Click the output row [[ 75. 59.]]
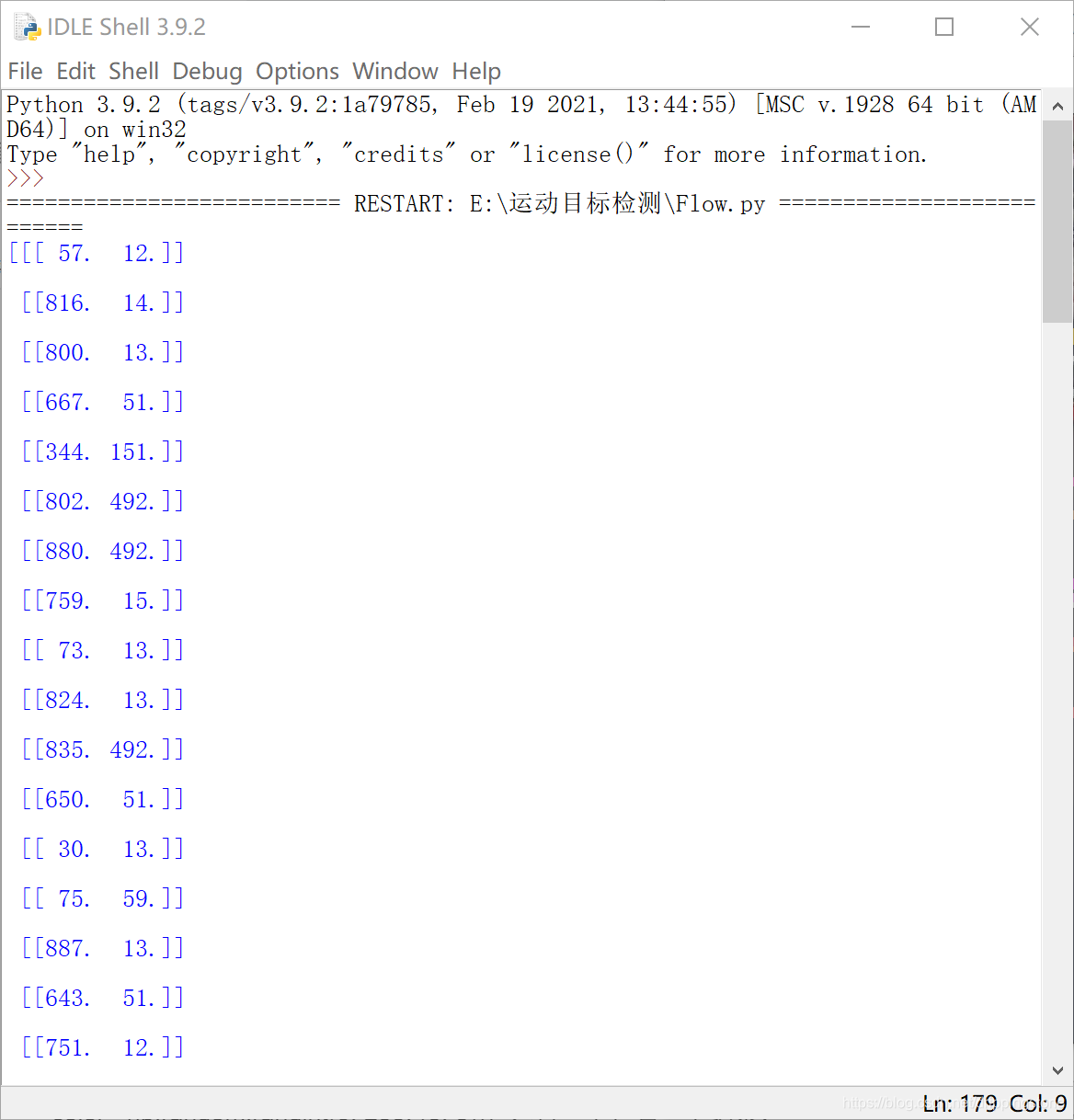This screenshot has width=1074, height=1120. pos(102,898)
